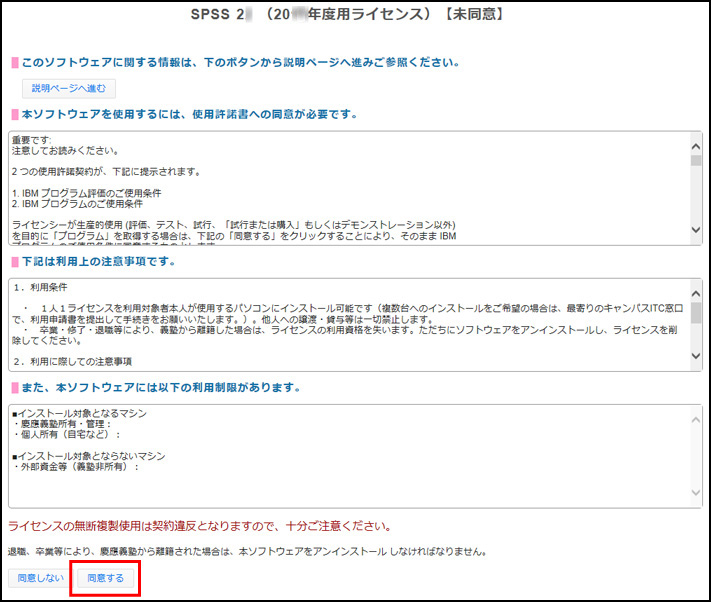Click scrollbar thumb in 利用条件 notes box
Image resolution: width=711 pixels, height=602 pixels.
[x=696, y=313]
